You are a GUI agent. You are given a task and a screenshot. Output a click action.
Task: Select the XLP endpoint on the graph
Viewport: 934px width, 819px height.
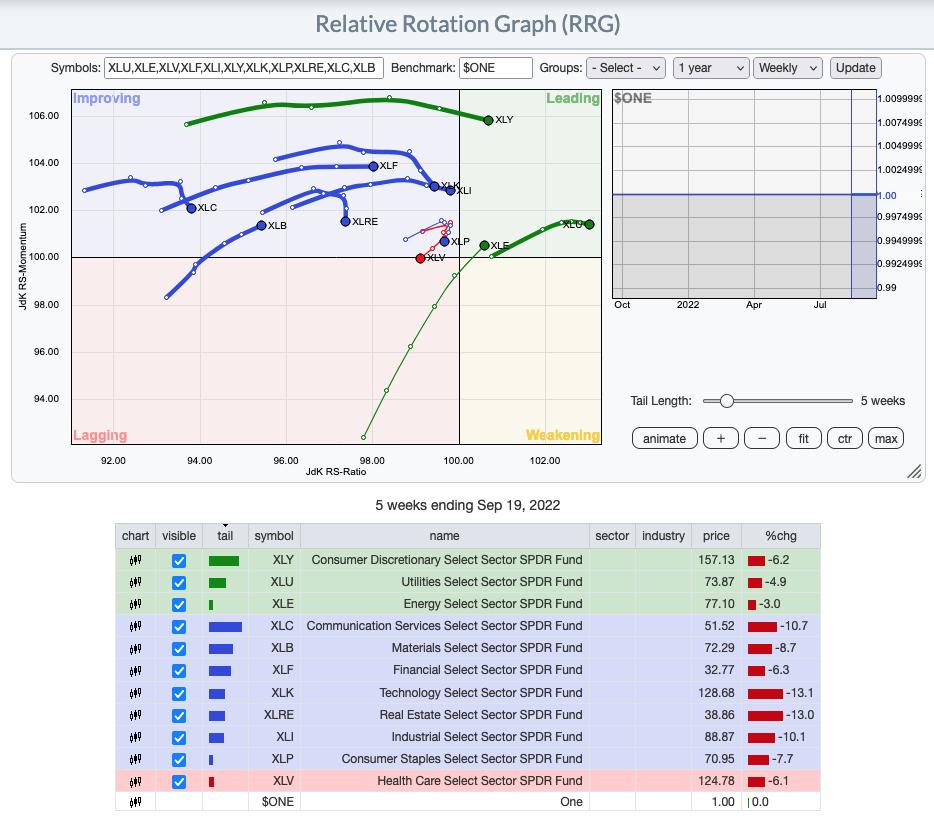[x=444, y=241]
